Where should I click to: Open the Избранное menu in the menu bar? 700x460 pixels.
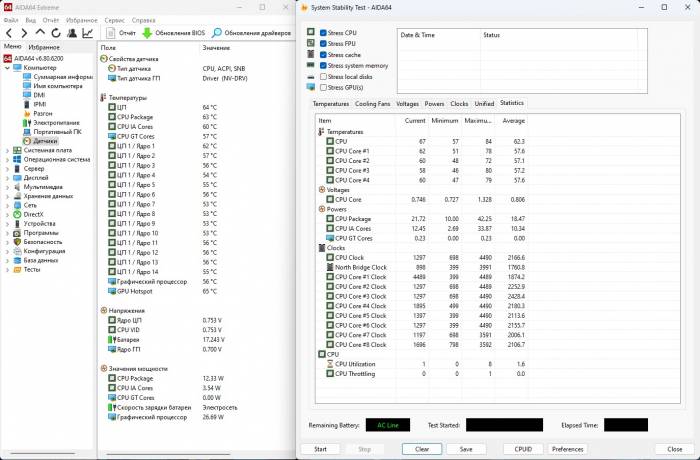click(x=81, y=20)
